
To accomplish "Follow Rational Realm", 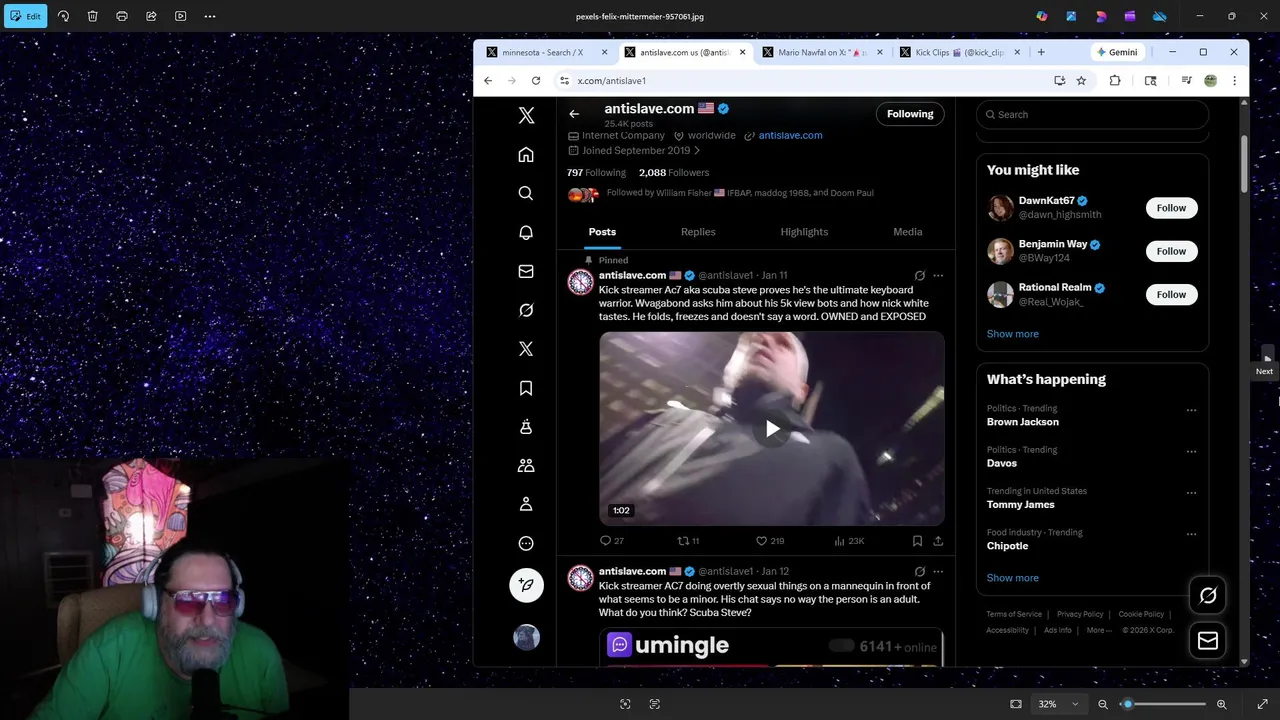I will point(1171,294).
